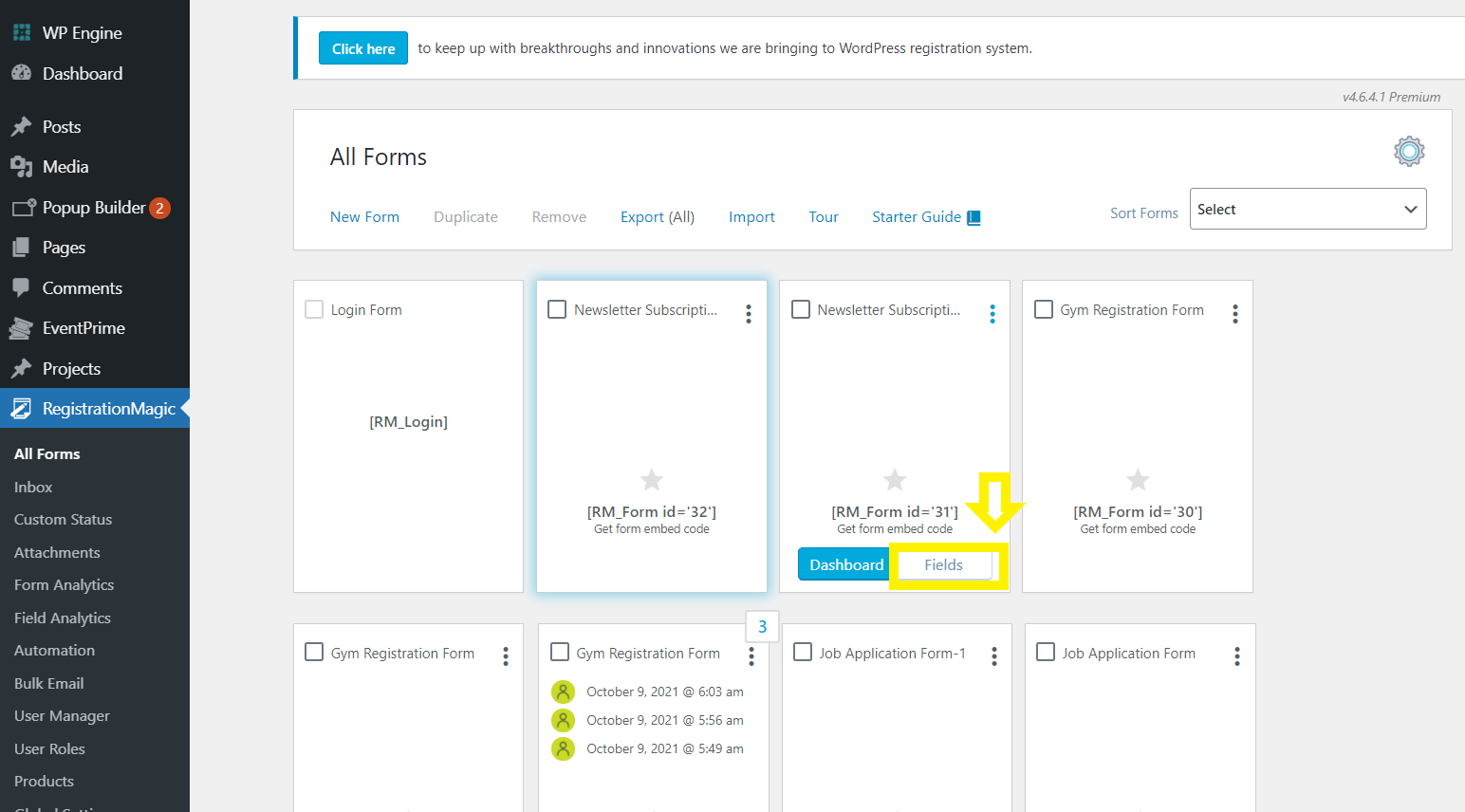Click the EventPrime icon
This screenshot has height=812, width=1465.
22,328
